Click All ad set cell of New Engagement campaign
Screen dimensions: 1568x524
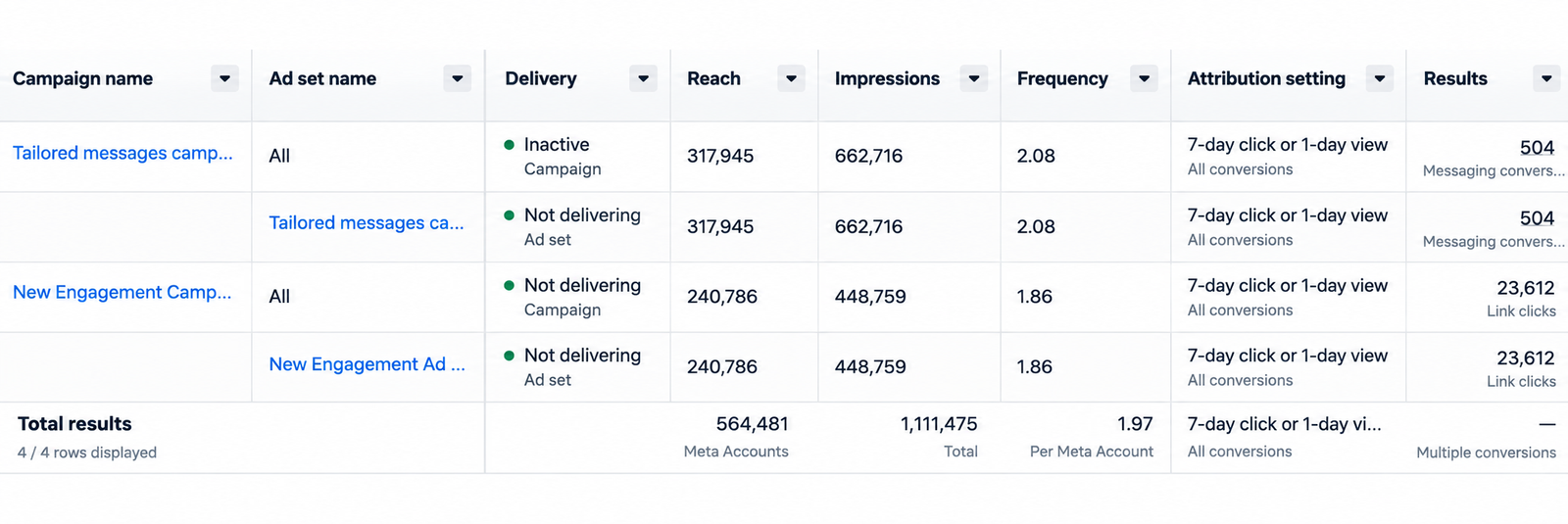pos(279,297)
